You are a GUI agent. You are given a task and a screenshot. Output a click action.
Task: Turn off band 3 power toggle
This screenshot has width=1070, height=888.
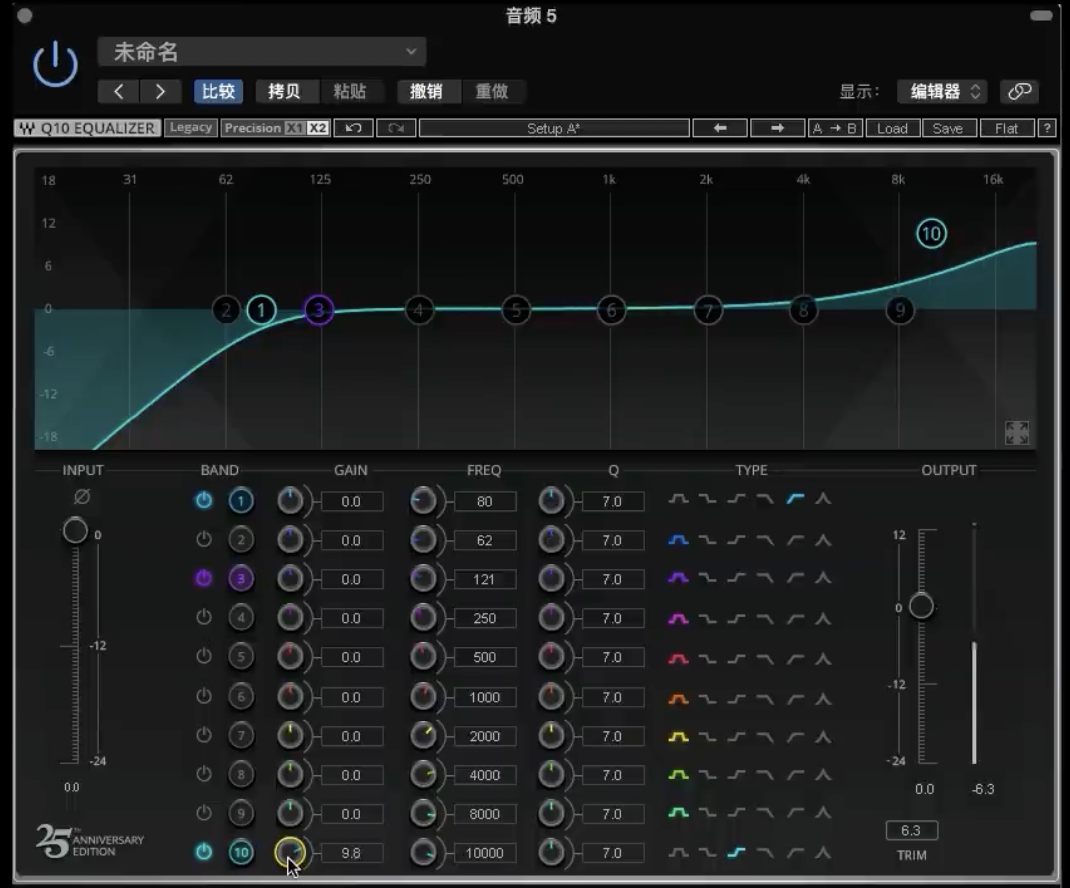tap(204, 579)
